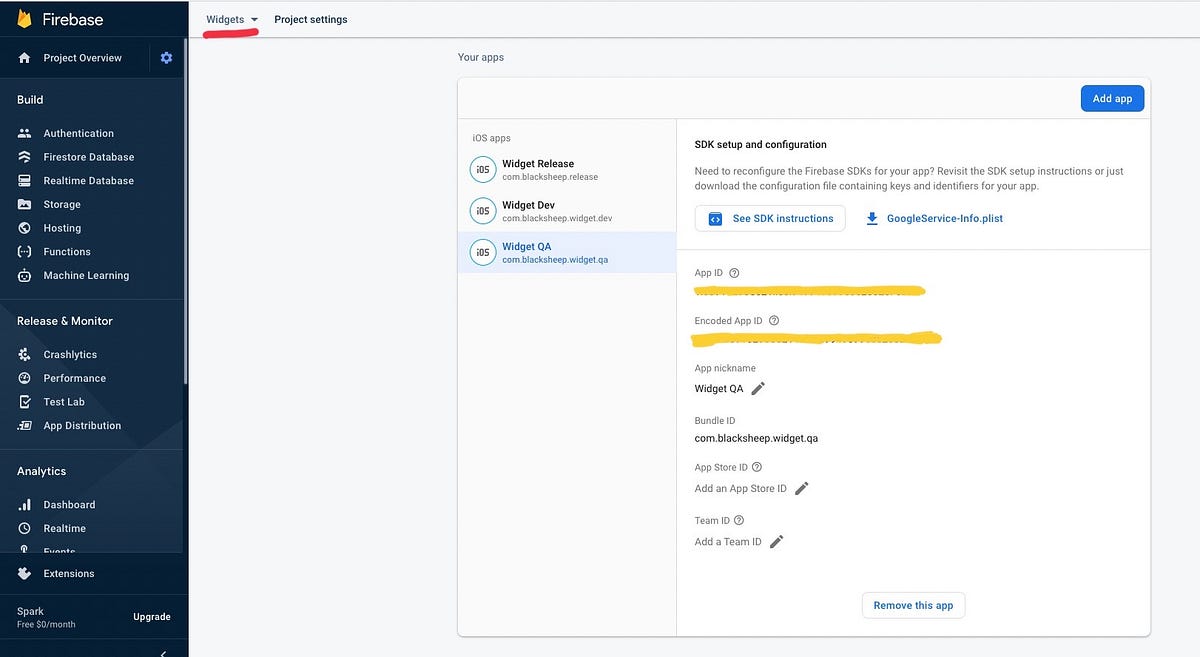
Task: Click pencil to add App Store ID
Action: 801,489
